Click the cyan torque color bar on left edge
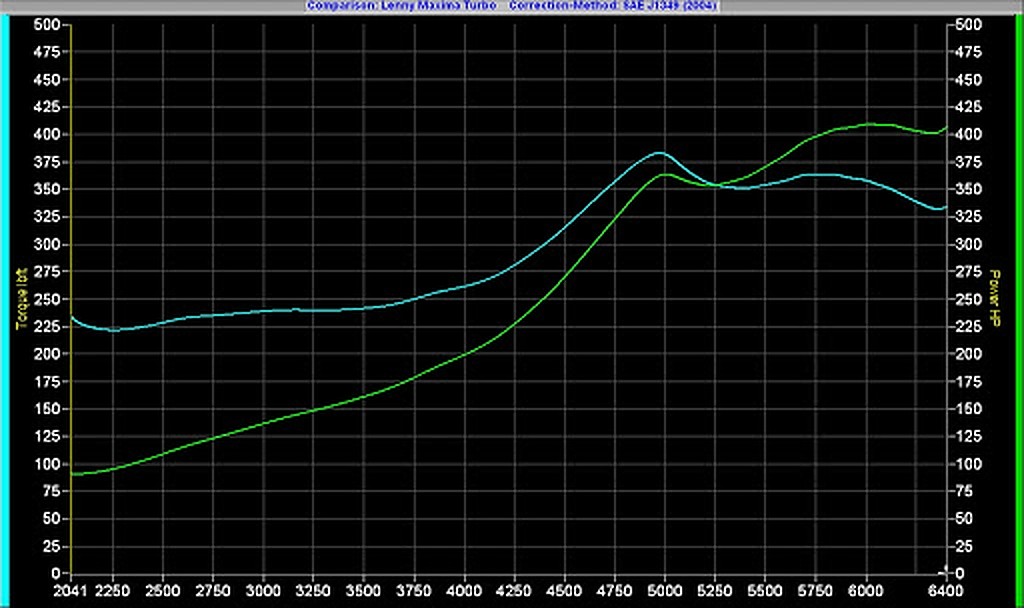 (x=4, y=300)
